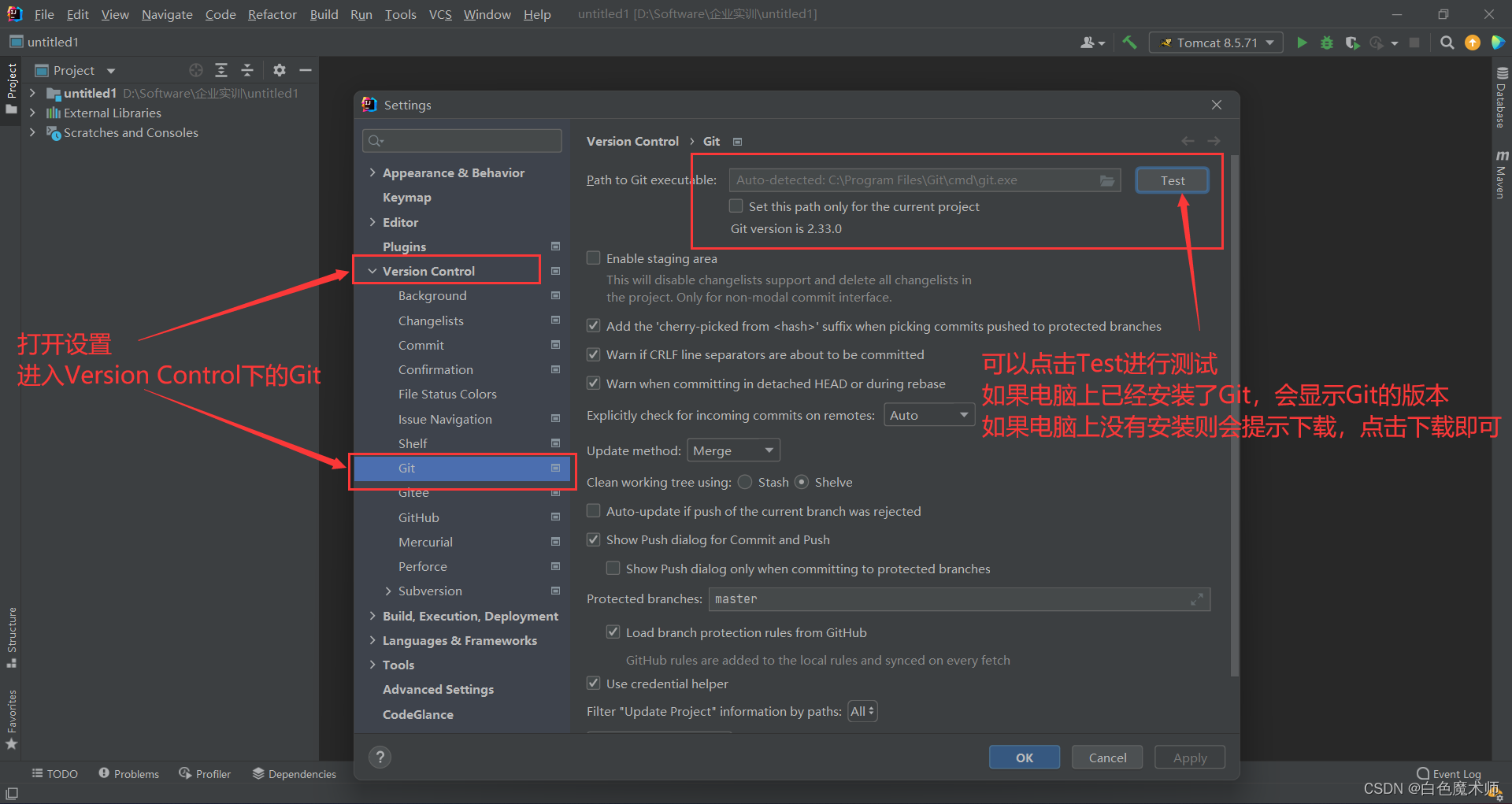Screen dimensions: 1512x804
Task: Open Update method Merge dropdown
Action: (734, 450)
